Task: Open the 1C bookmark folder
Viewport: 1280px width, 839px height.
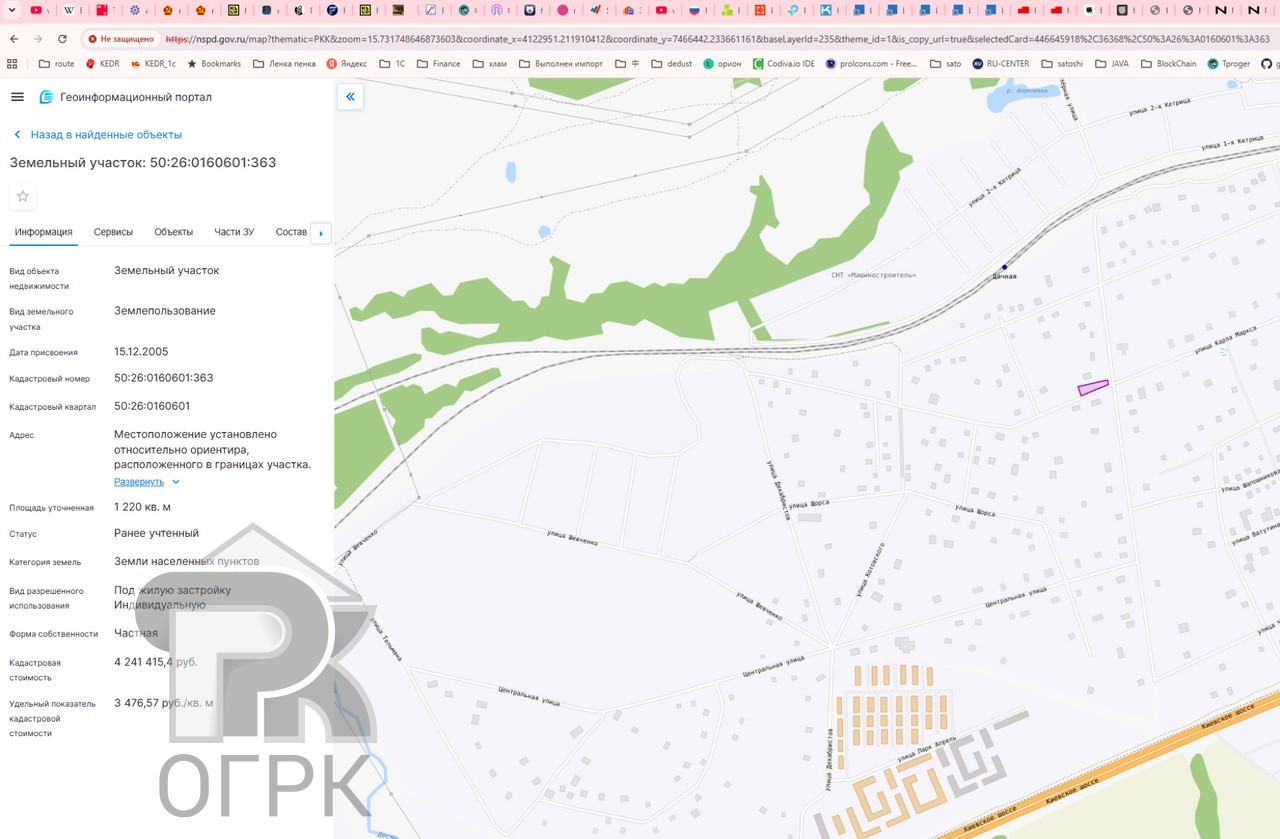Action: click(392, 63)
